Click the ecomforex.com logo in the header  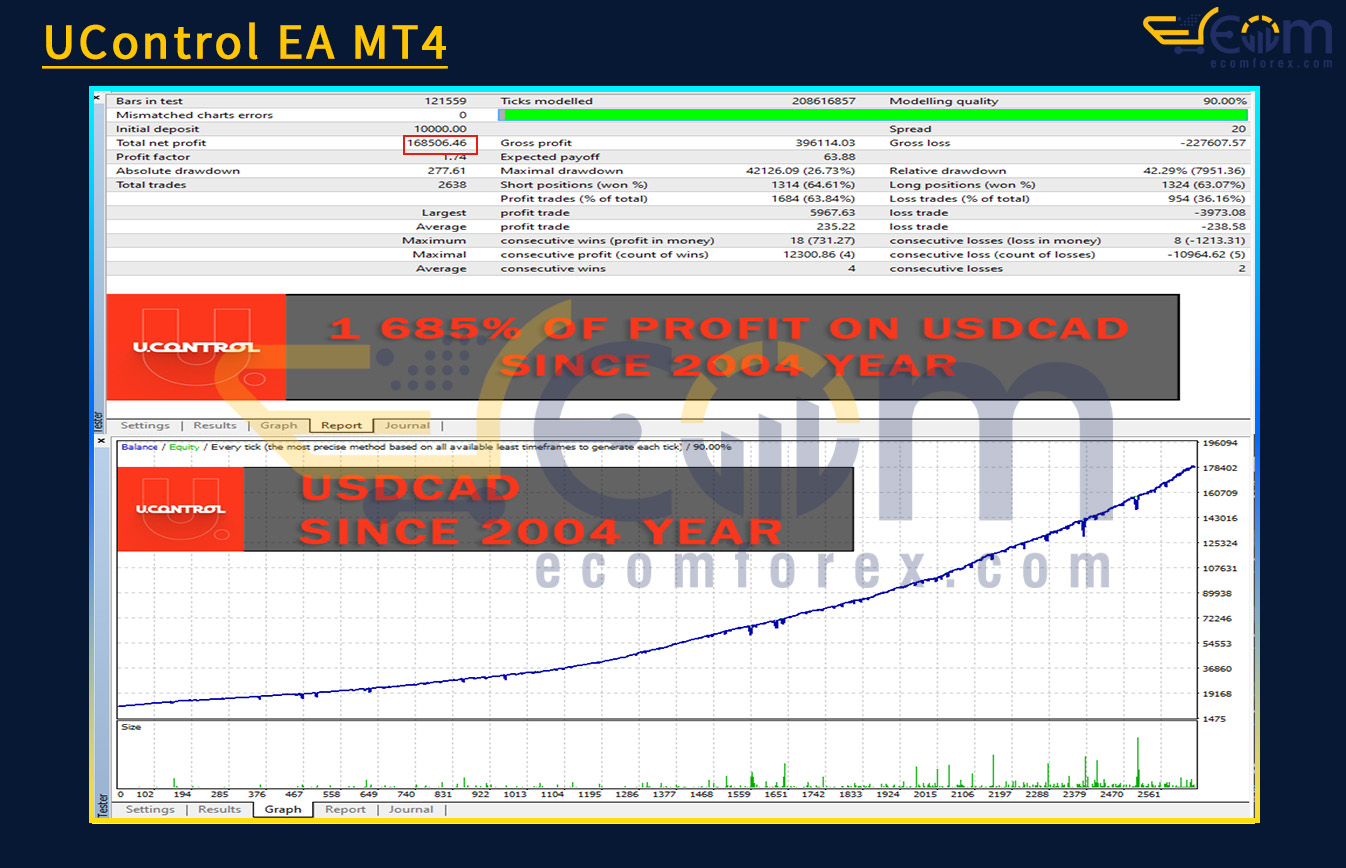(x=1238, y=39)
